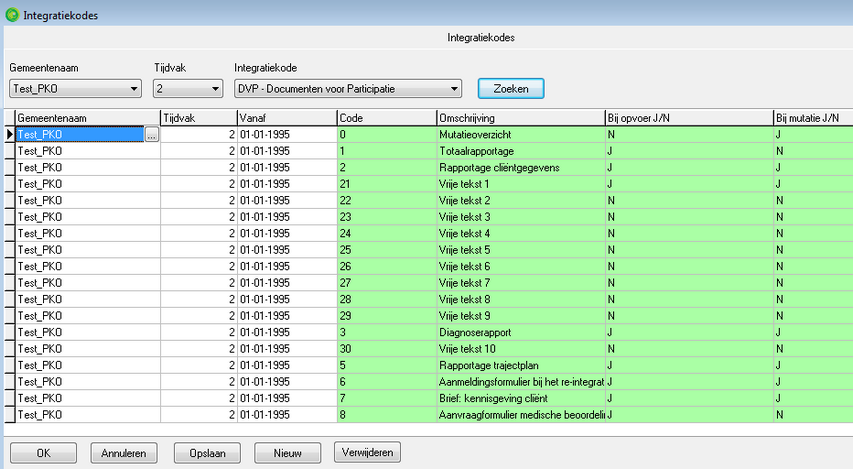Click code cell 21
Viewport: 853px width, 469px height.
point(387,184)
